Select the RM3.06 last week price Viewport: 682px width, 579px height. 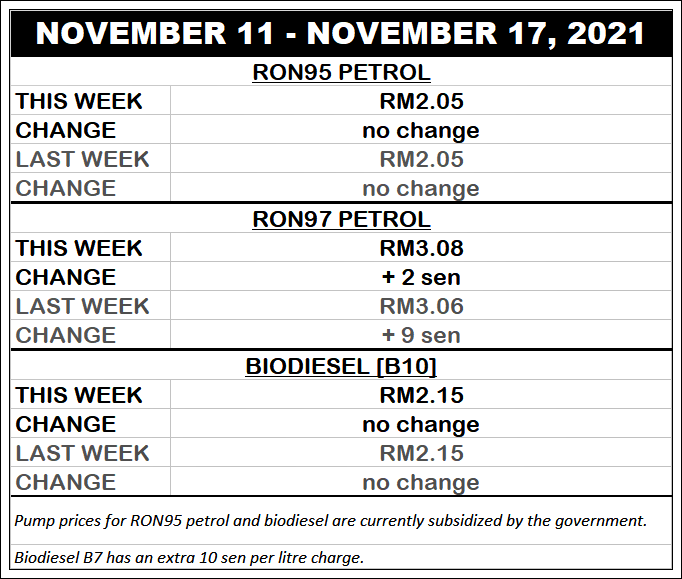(x=421, y=307)
